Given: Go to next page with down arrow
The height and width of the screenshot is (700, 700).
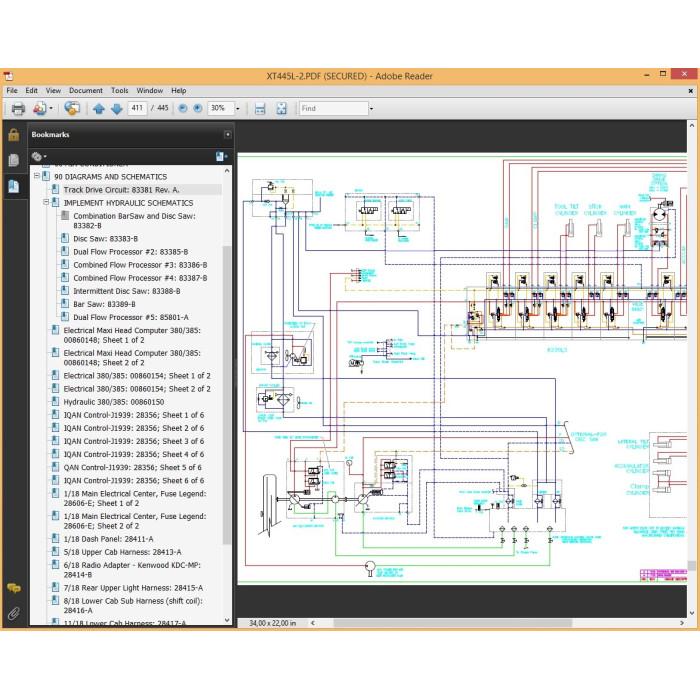Looking at the screenshot, I should 117,108.
